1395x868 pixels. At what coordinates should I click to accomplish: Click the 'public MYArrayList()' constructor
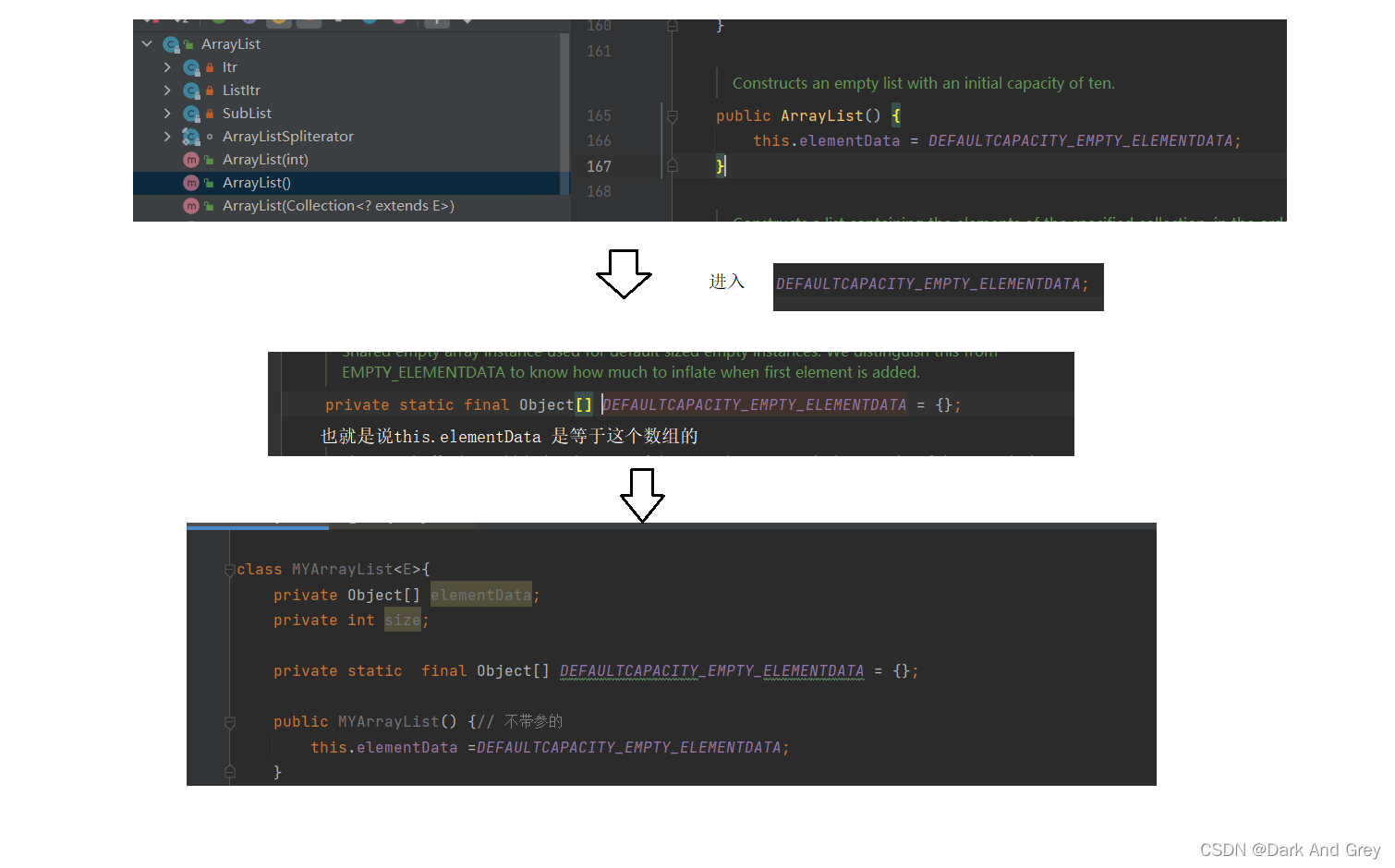pyautogui.click(x=365, y=722)
